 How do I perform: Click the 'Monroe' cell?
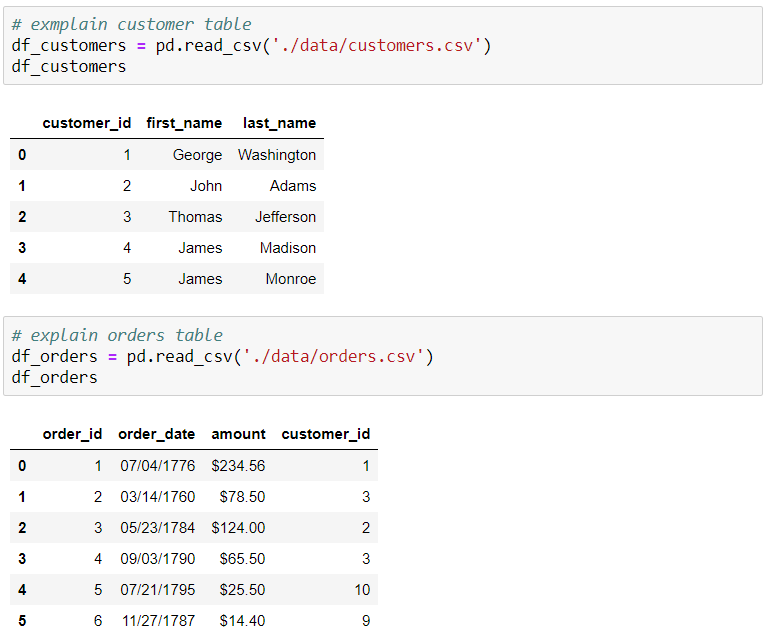[x=291, y=279]
